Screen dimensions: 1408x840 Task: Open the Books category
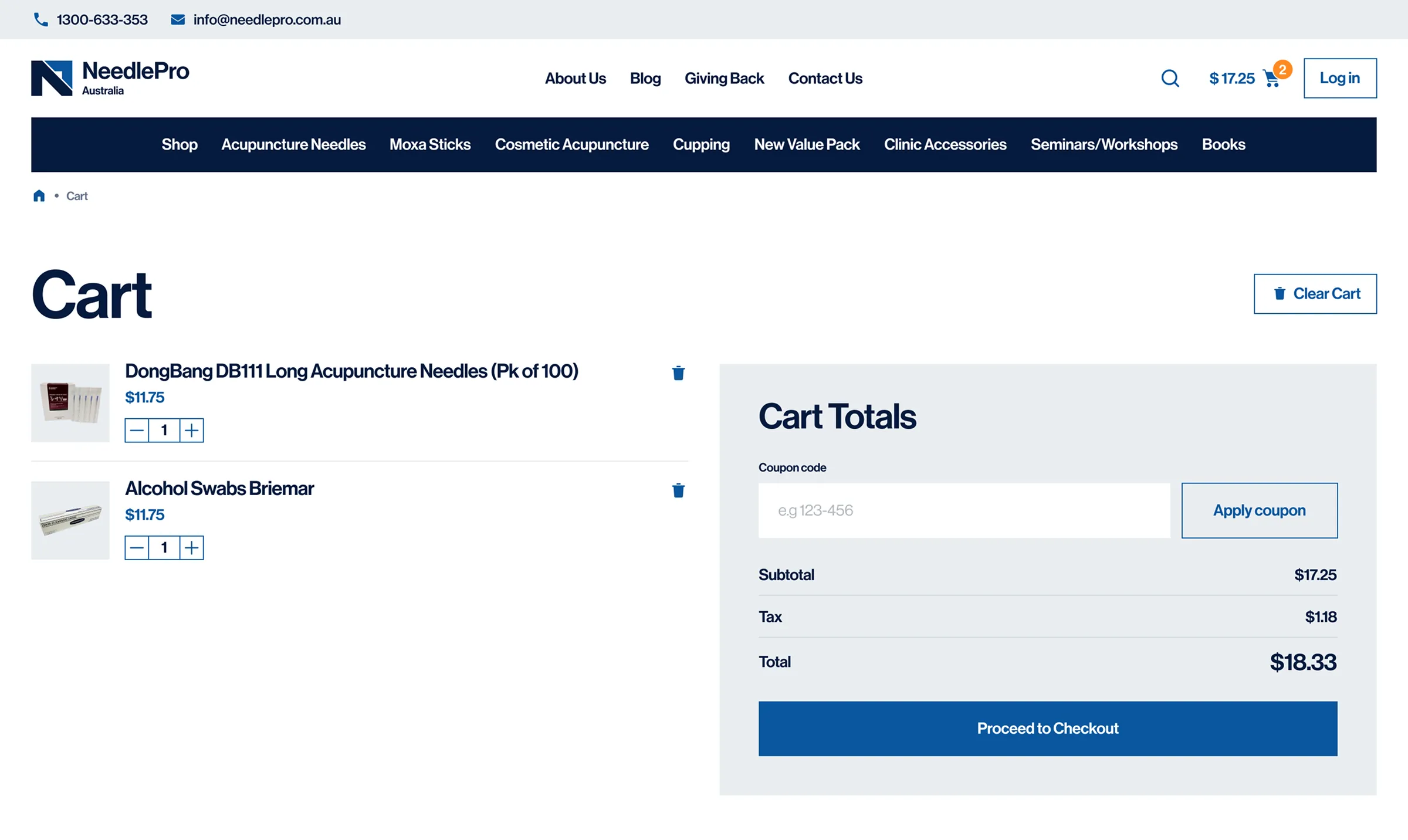[x=1223, y=144]
